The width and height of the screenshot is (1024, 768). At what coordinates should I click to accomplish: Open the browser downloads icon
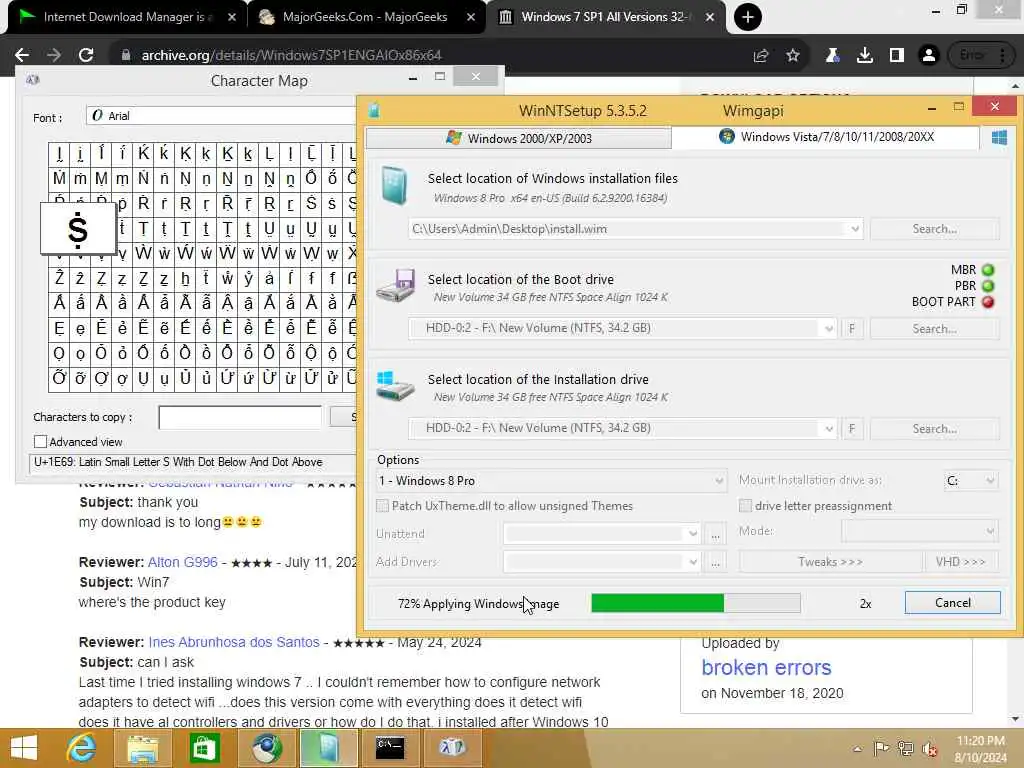[x=865, y=56]
